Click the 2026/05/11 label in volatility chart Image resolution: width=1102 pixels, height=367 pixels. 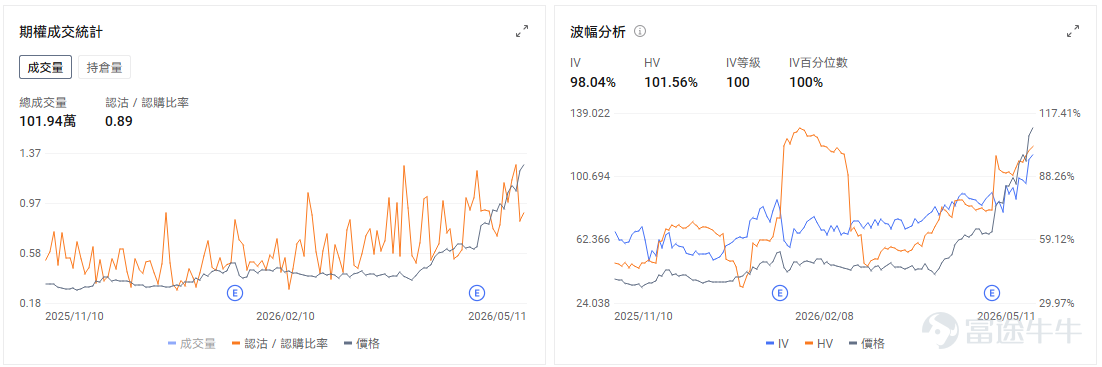click(1006, 316)
